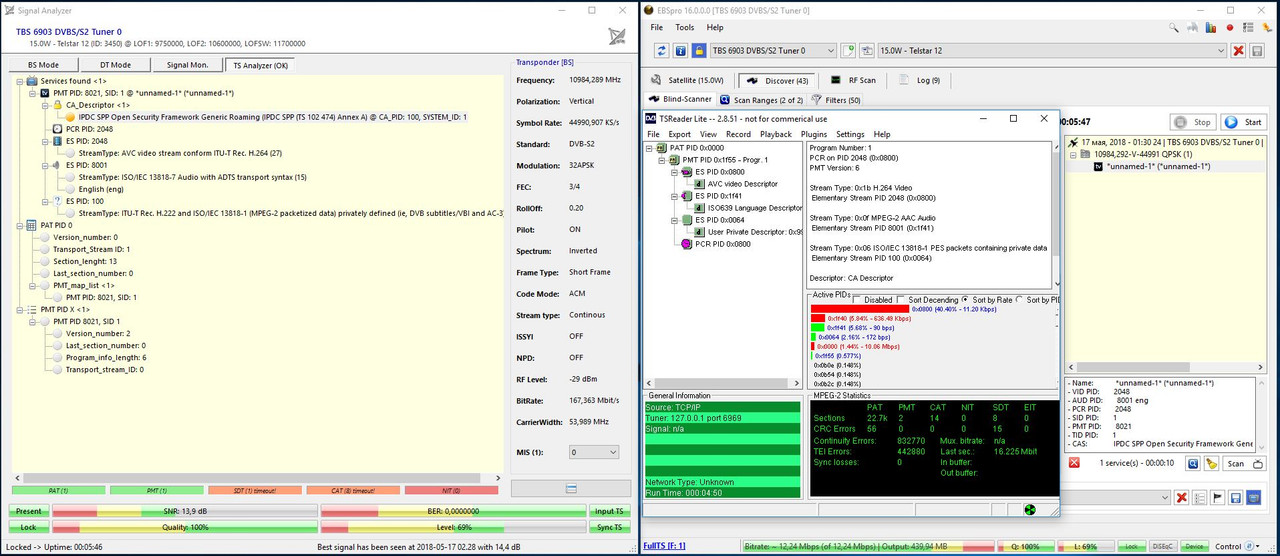1280x556 pixels.
Task: Click the magnifier search icon in EBSpro menu bar
Action: point(1173,27)
